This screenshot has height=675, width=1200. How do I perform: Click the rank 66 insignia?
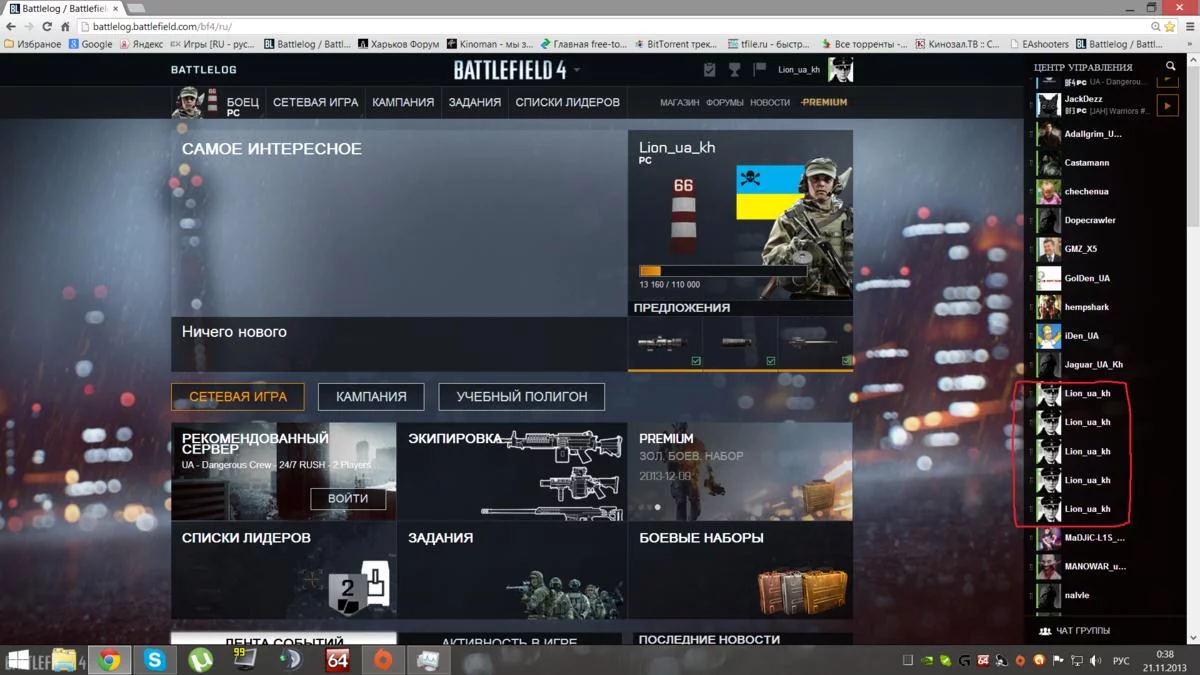point(683,215)
